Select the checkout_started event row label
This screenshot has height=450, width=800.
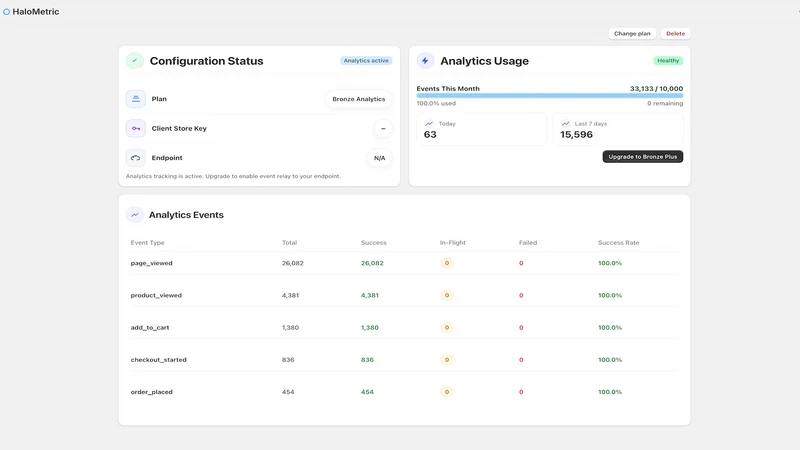(159, 360)
